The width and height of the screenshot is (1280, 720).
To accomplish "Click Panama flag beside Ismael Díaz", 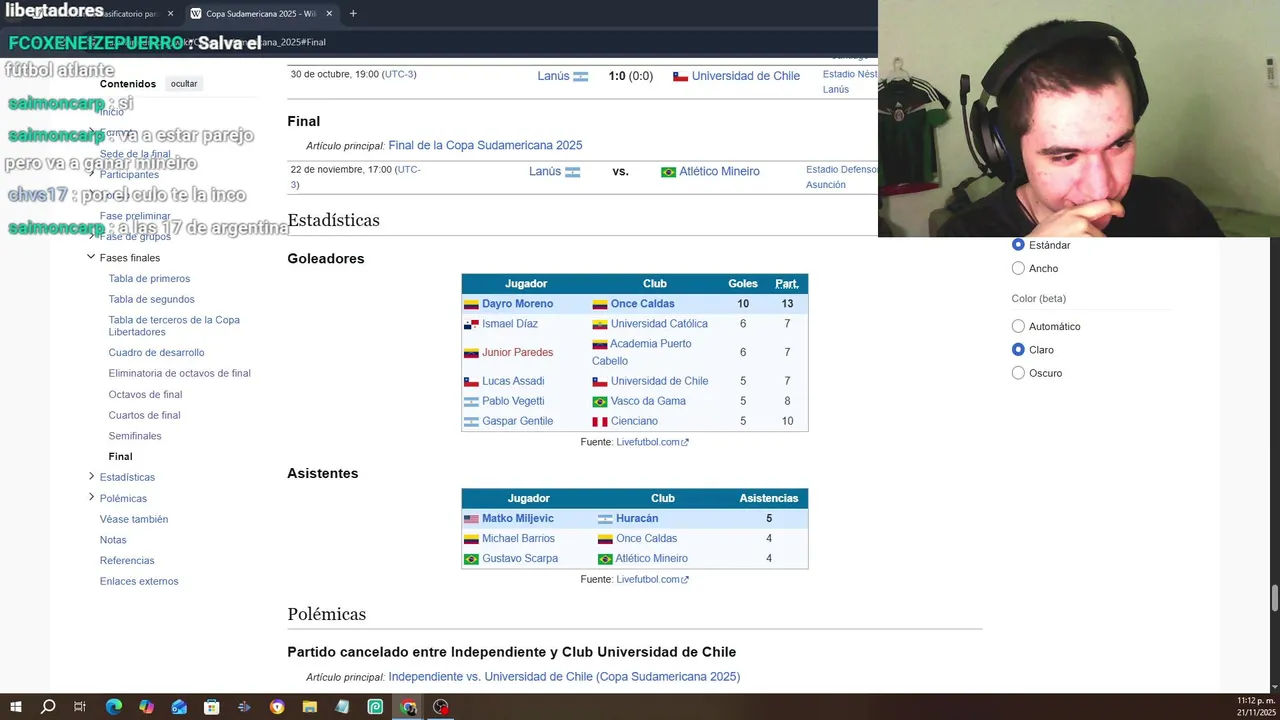I will coord(471,324).
